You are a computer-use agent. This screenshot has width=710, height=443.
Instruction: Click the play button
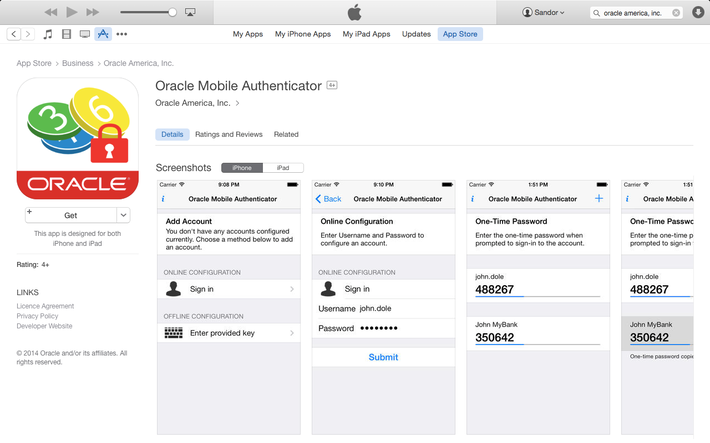72,12
